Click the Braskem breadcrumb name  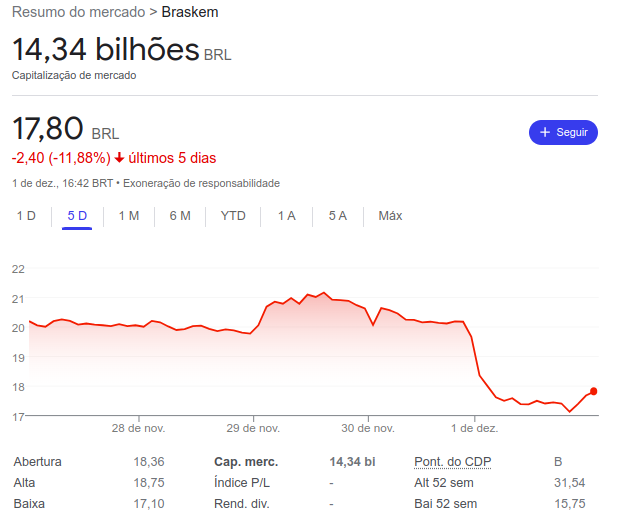190,12
